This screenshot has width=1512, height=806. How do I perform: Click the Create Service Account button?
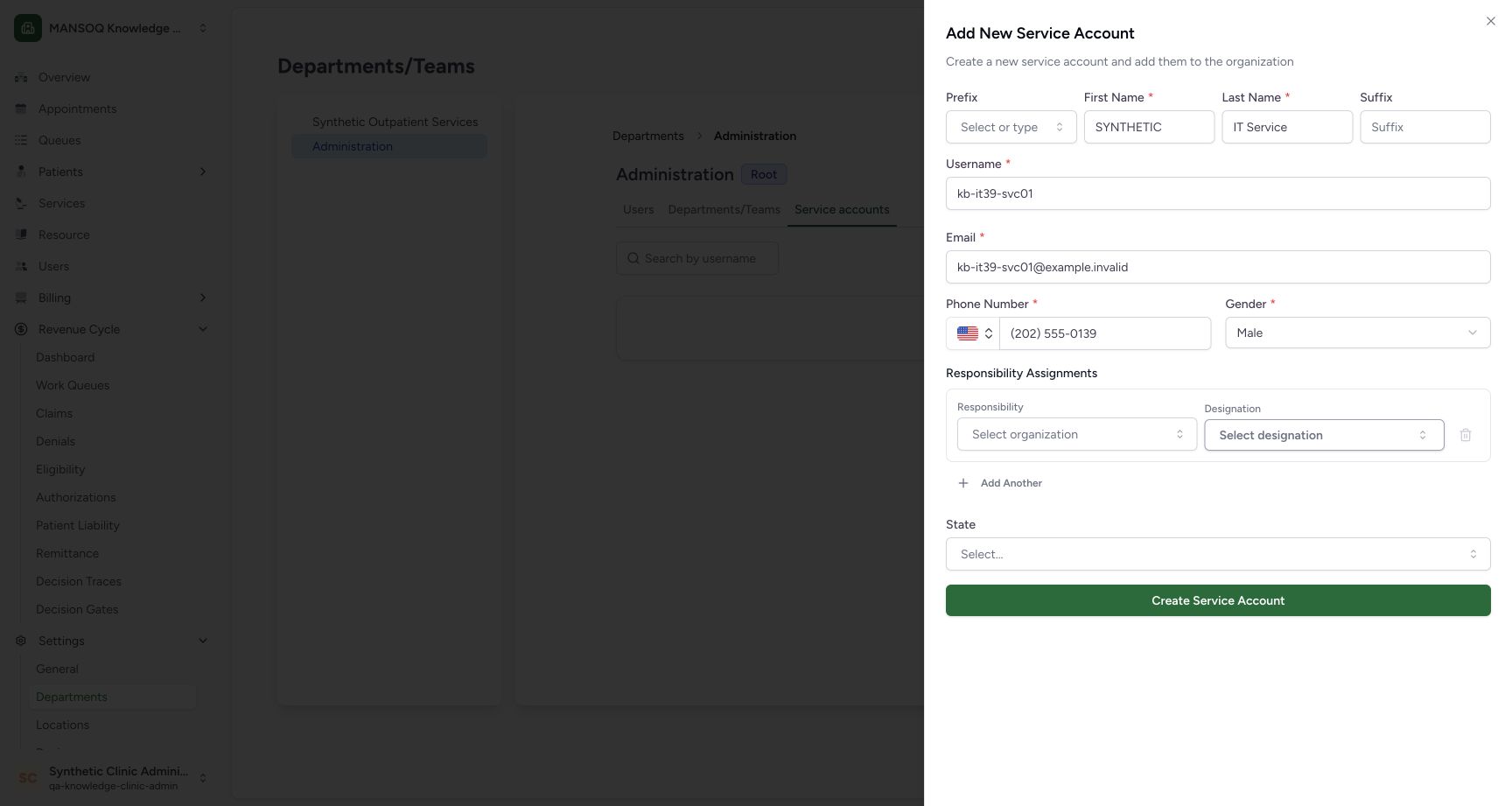pos(1218,600)
